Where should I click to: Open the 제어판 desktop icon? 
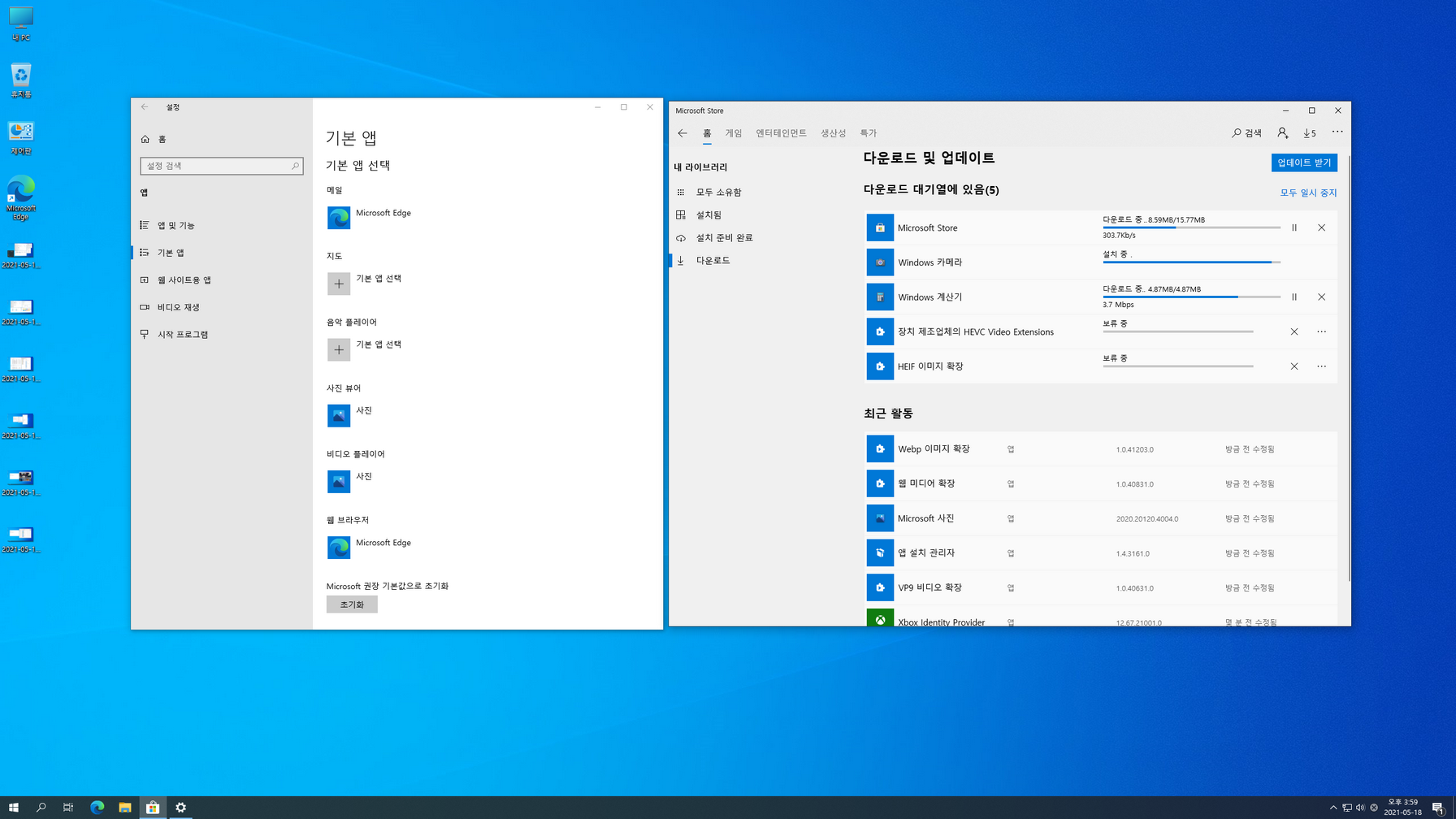pos(21,137)
